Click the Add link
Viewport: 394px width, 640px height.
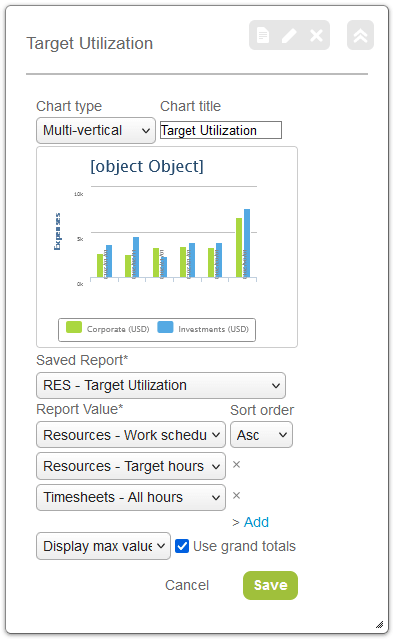click(x=256, y=522)
